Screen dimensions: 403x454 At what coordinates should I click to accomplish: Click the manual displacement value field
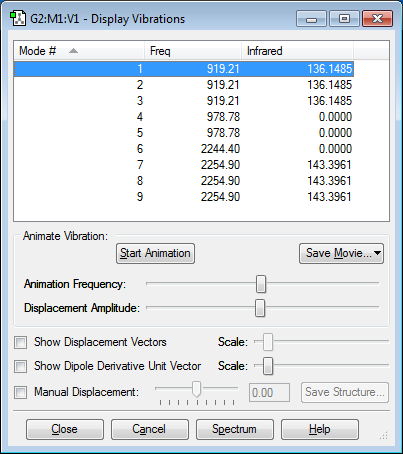click(269, 393)
